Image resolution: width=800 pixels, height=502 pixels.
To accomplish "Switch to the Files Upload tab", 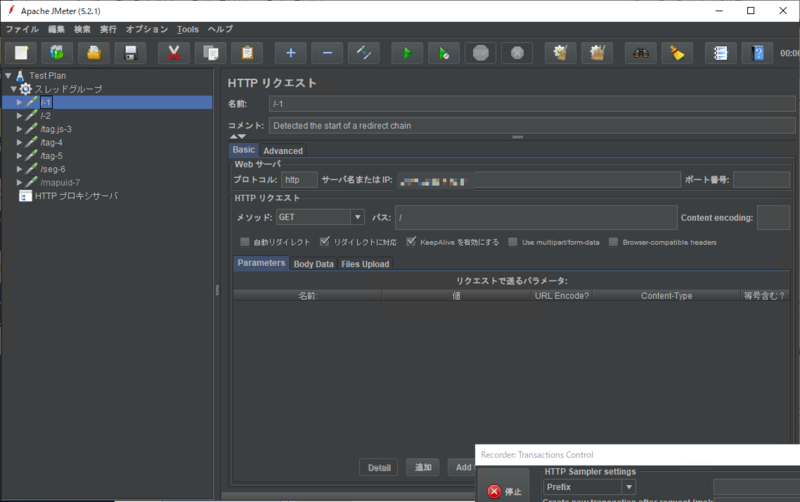I will (365, 264).
